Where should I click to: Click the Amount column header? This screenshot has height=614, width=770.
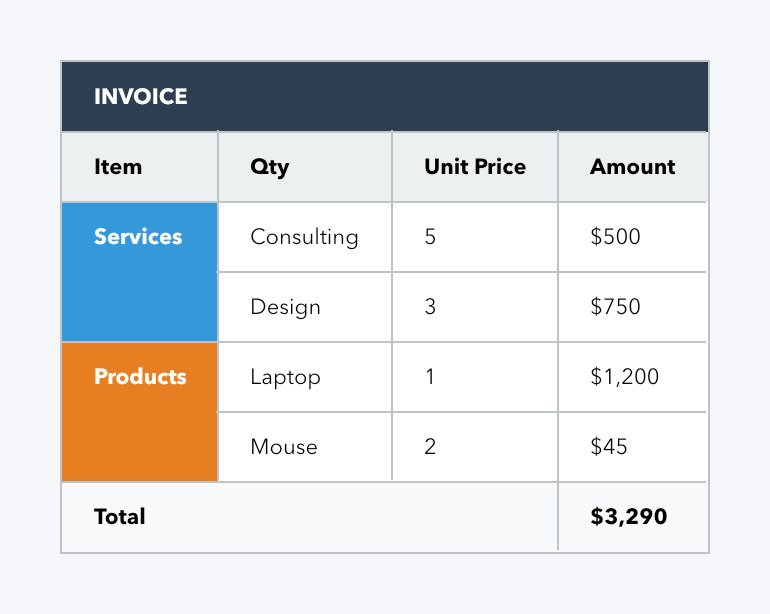click(632, 167)
